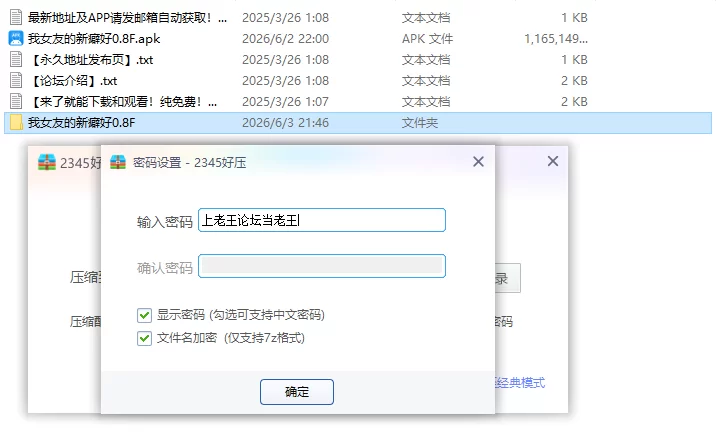Viewport: 719px width, 440px height.
Task: Confirm password with the 确定 button
Action: coord(297,392)
